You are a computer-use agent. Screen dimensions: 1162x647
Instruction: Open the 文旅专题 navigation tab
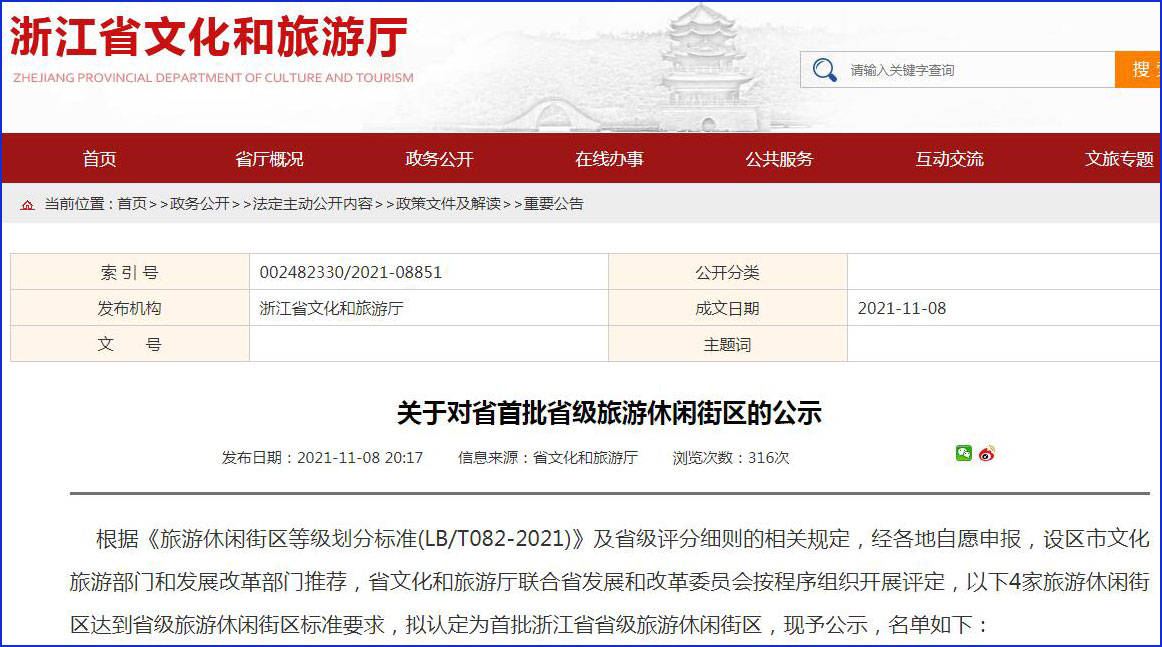[x=1119, y=159]
